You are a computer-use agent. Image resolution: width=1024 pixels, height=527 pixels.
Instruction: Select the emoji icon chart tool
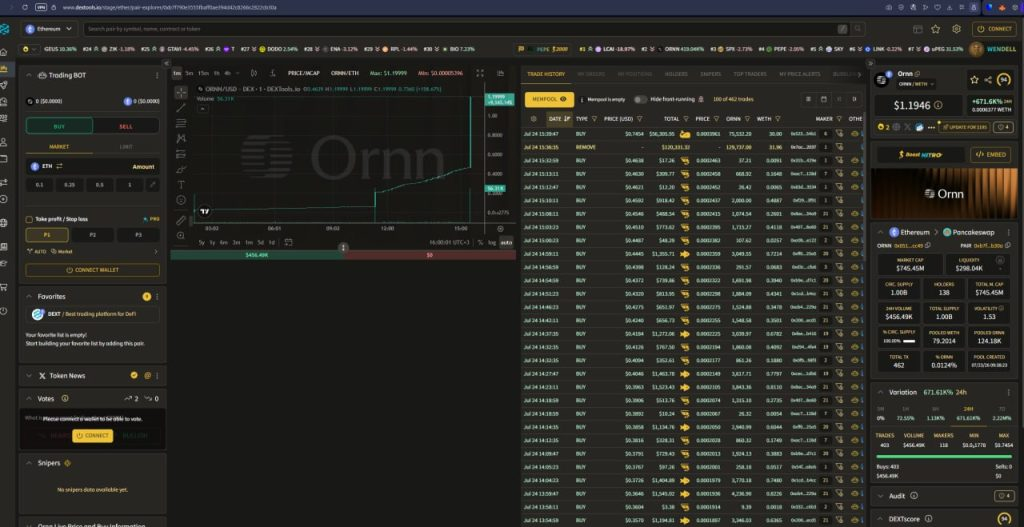click(181, 200)
